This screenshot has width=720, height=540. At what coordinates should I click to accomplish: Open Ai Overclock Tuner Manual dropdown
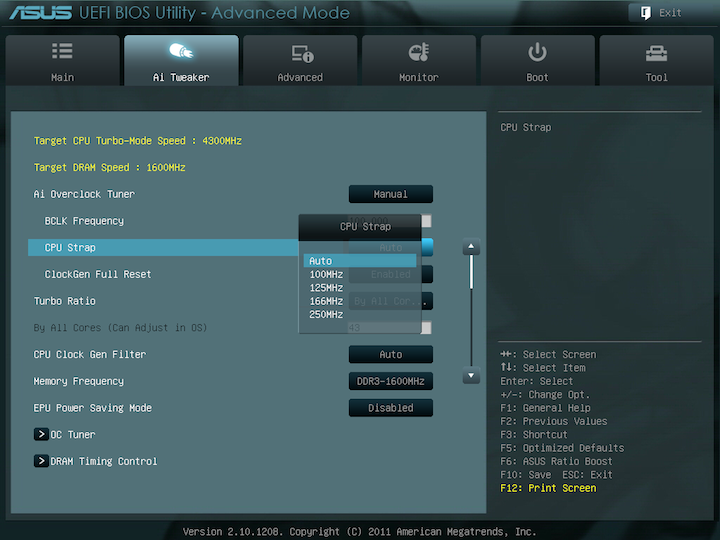(391, 194)
